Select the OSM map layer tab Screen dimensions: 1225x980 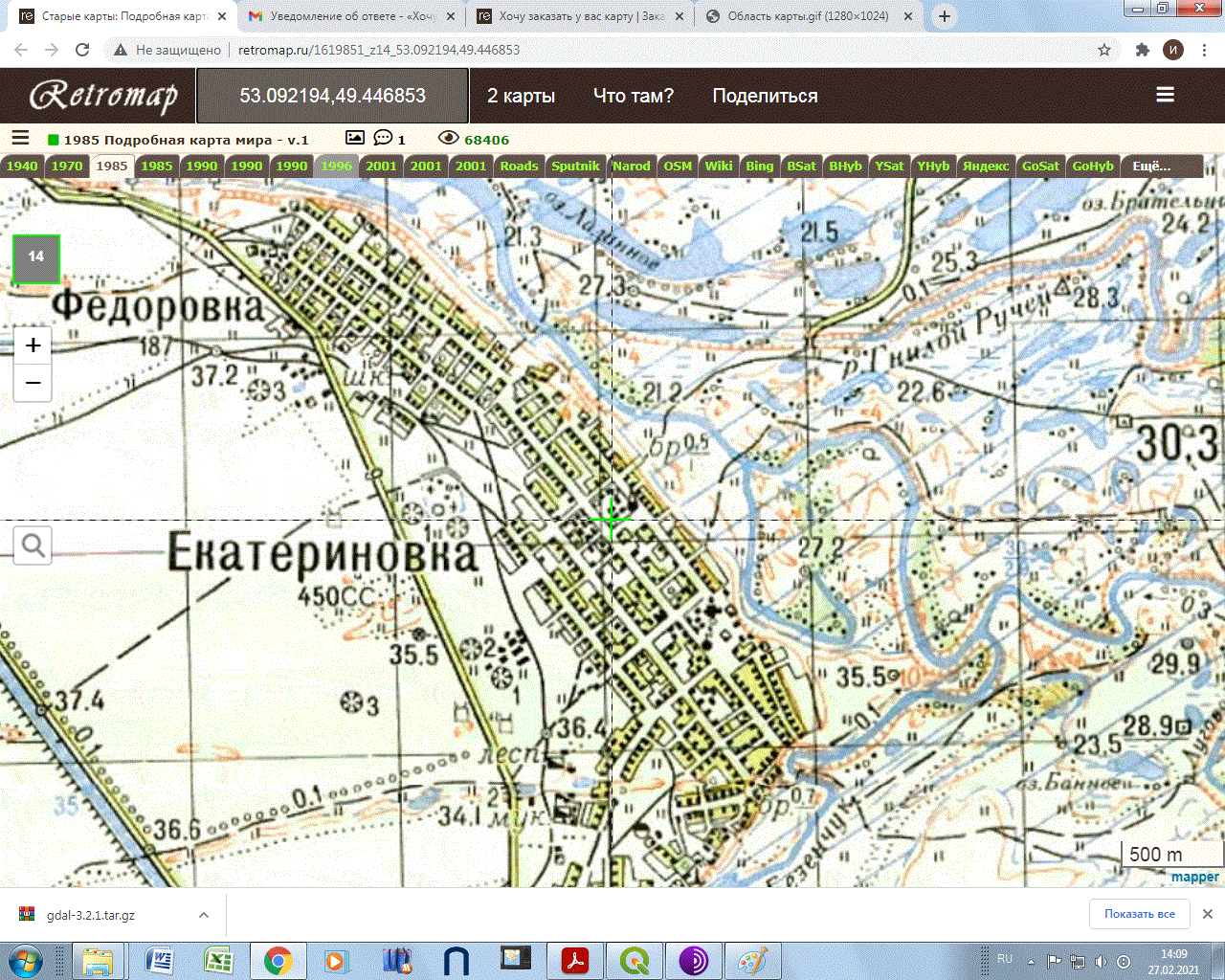click(678, 166)
